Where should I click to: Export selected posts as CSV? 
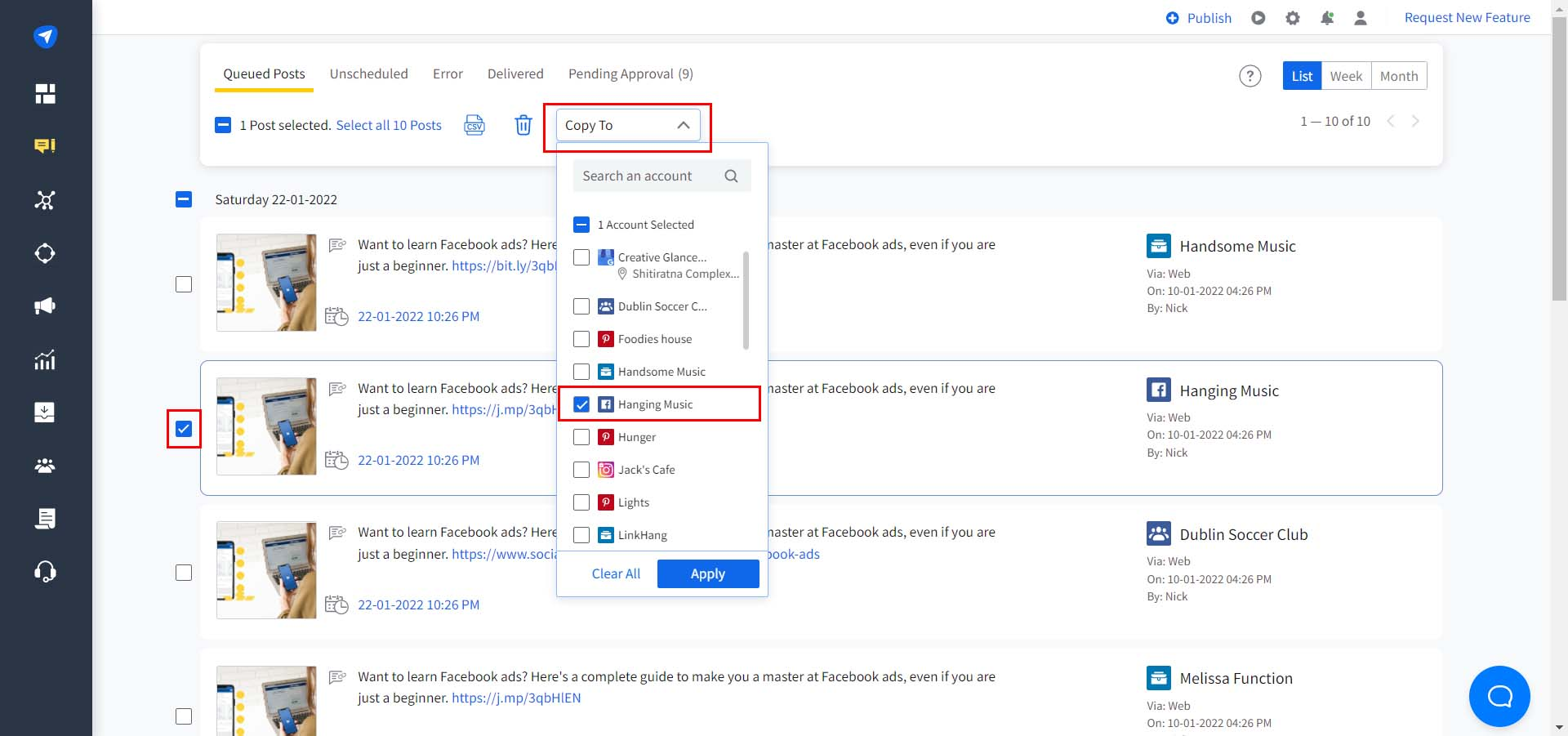474,125
